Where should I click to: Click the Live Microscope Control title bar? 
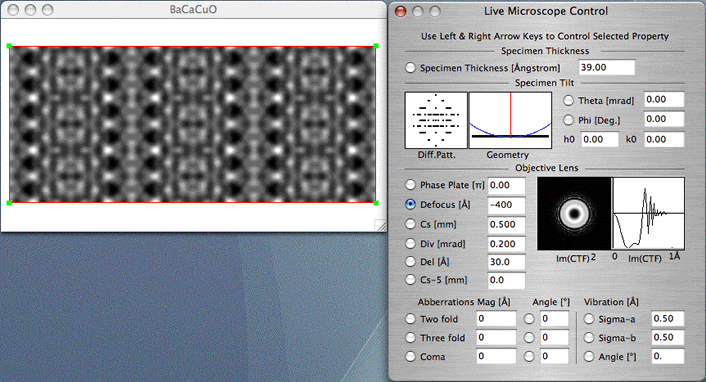click(x=546, y=11)
